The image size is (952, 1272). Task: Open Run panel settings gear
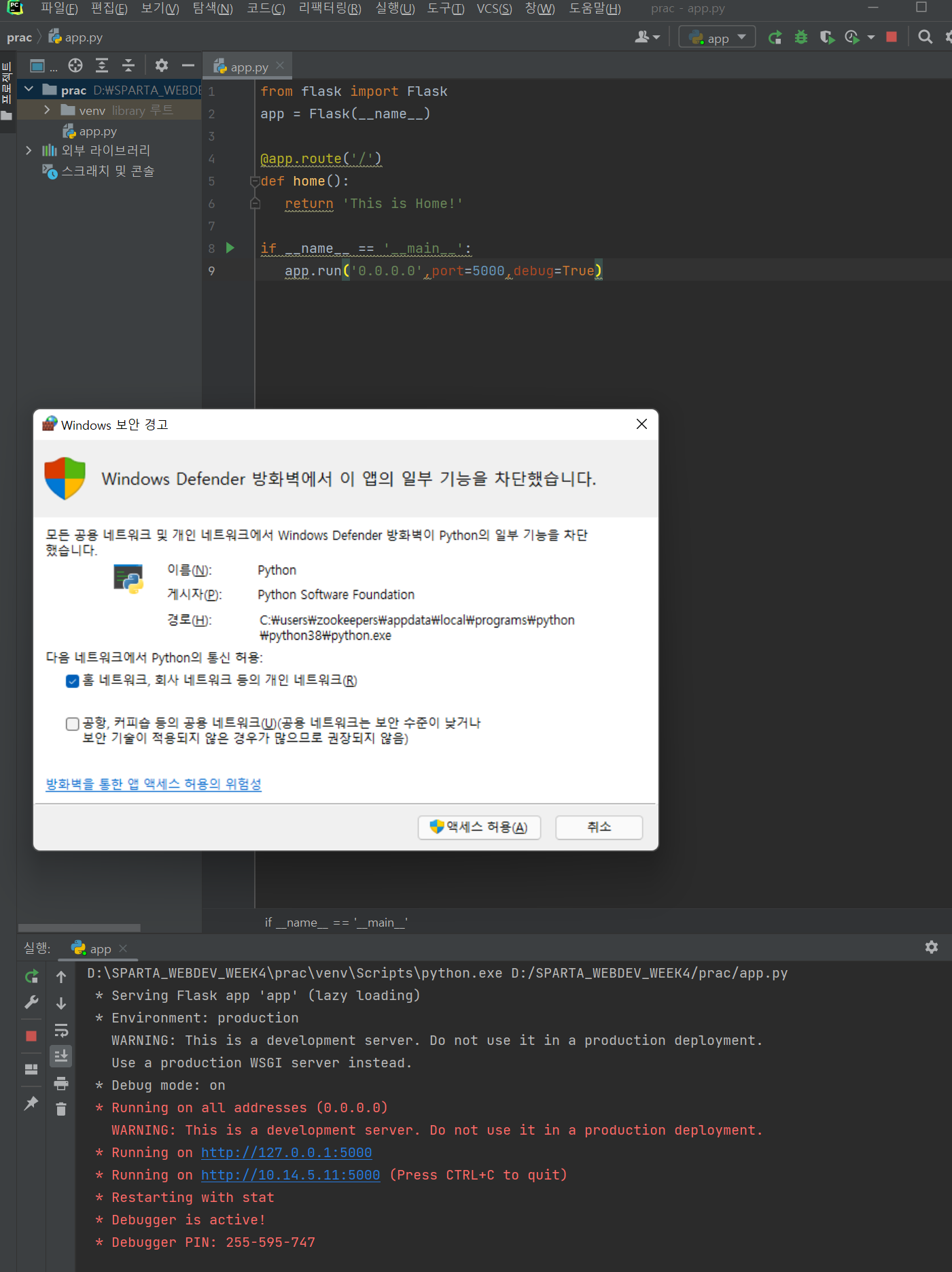(932, 947)
